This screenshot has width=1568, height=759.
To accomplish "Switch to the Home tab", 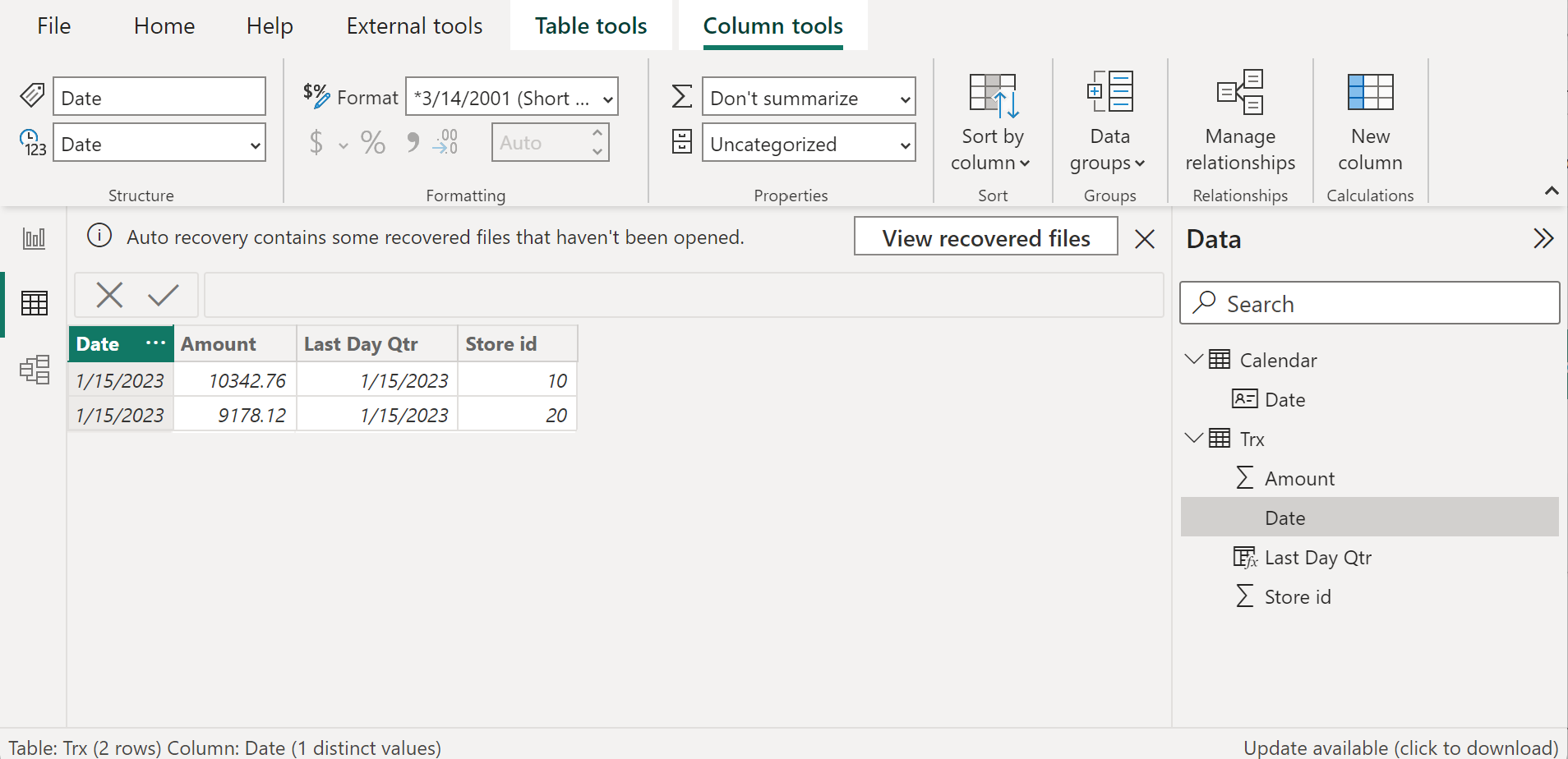I will [x=164, y=25].
